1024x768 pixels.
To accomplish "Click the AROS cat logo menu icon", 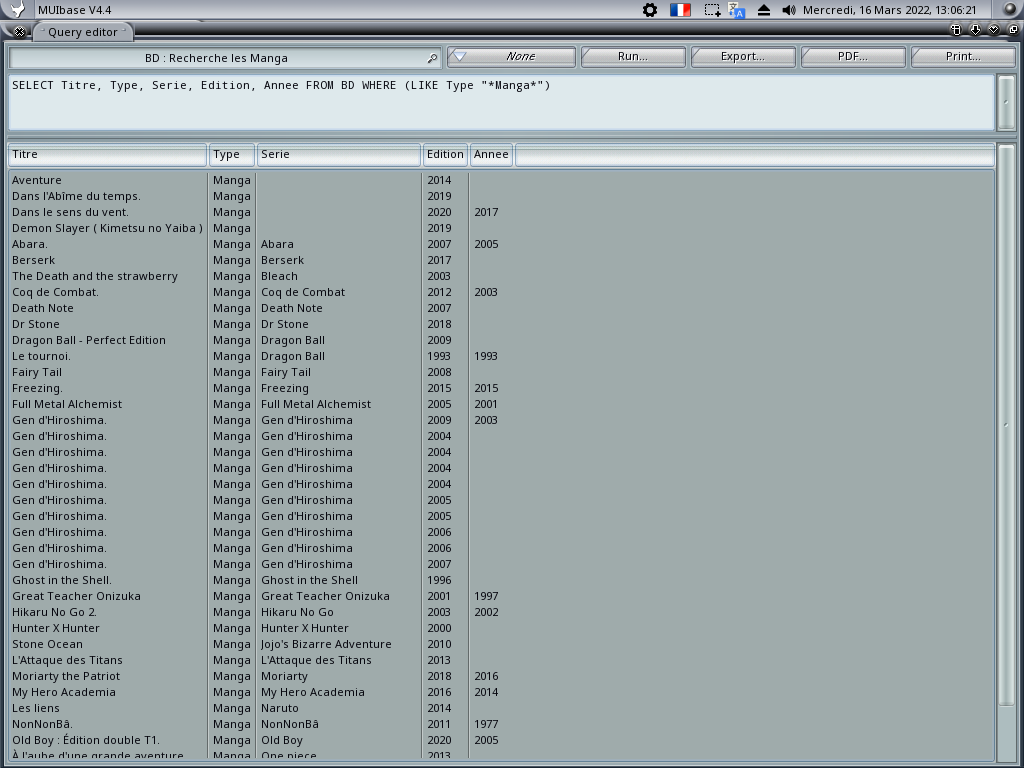I will [x=18, y=9].
